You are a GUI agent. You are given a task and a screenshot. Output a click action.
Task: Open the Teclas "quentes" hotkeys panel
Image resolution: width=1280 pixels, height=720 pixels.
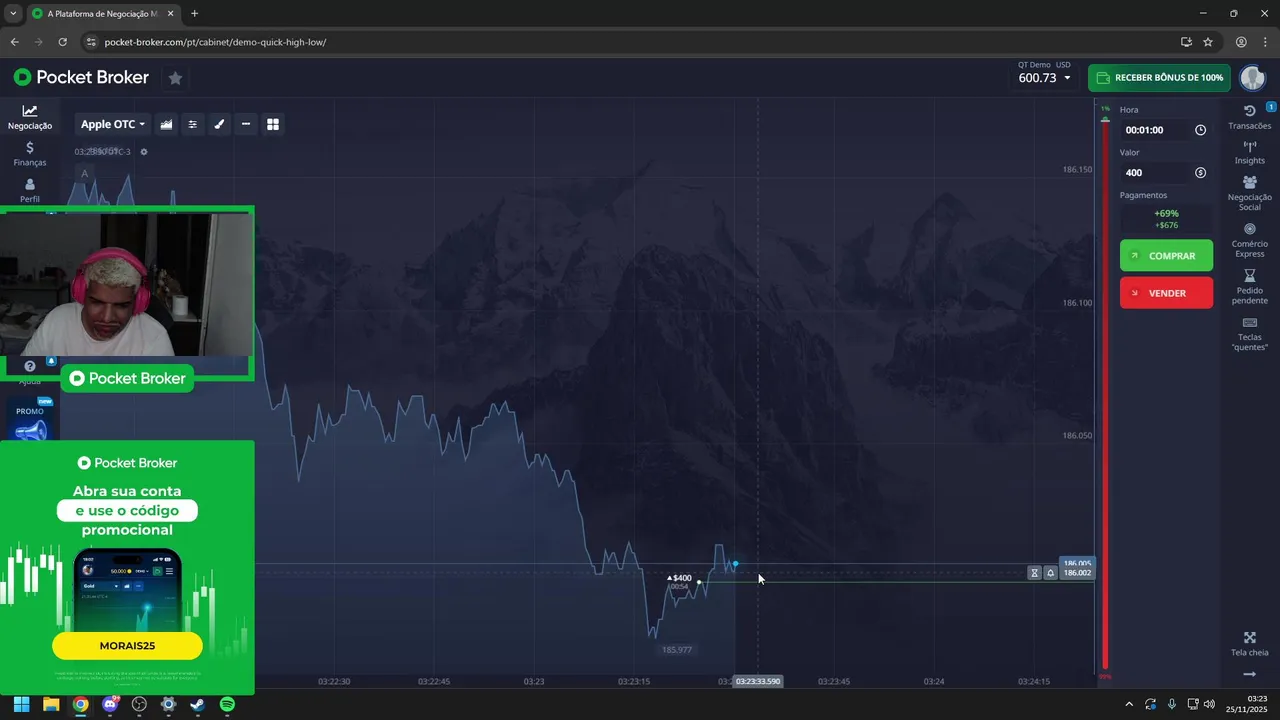1249,334
